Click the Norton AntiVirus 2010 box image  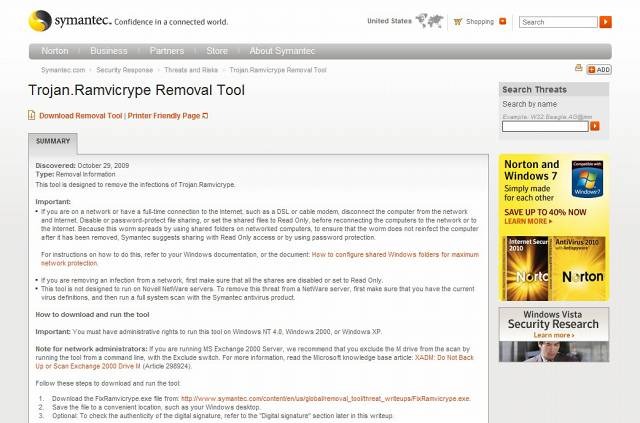pos(579,268)
